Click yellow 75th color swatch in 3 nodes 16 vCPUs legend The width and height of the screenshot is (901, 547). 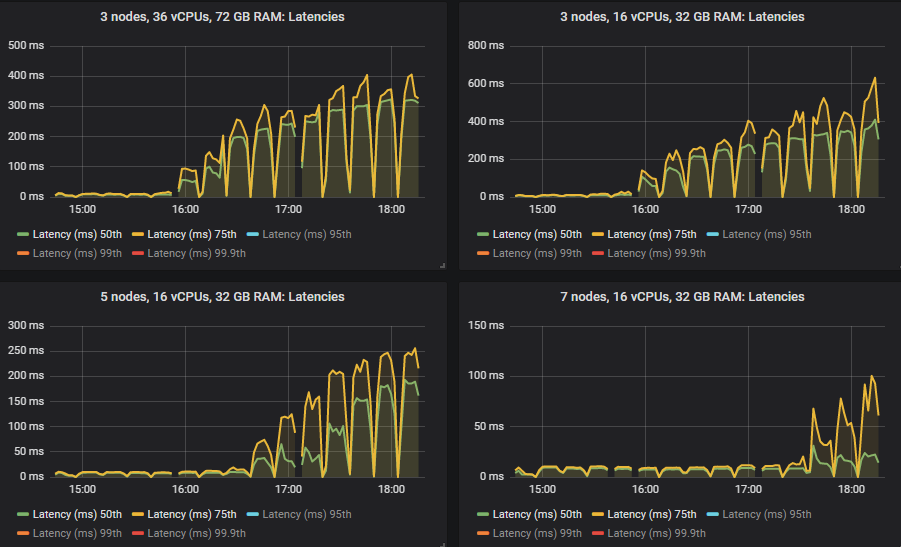(x=597, y=234)
